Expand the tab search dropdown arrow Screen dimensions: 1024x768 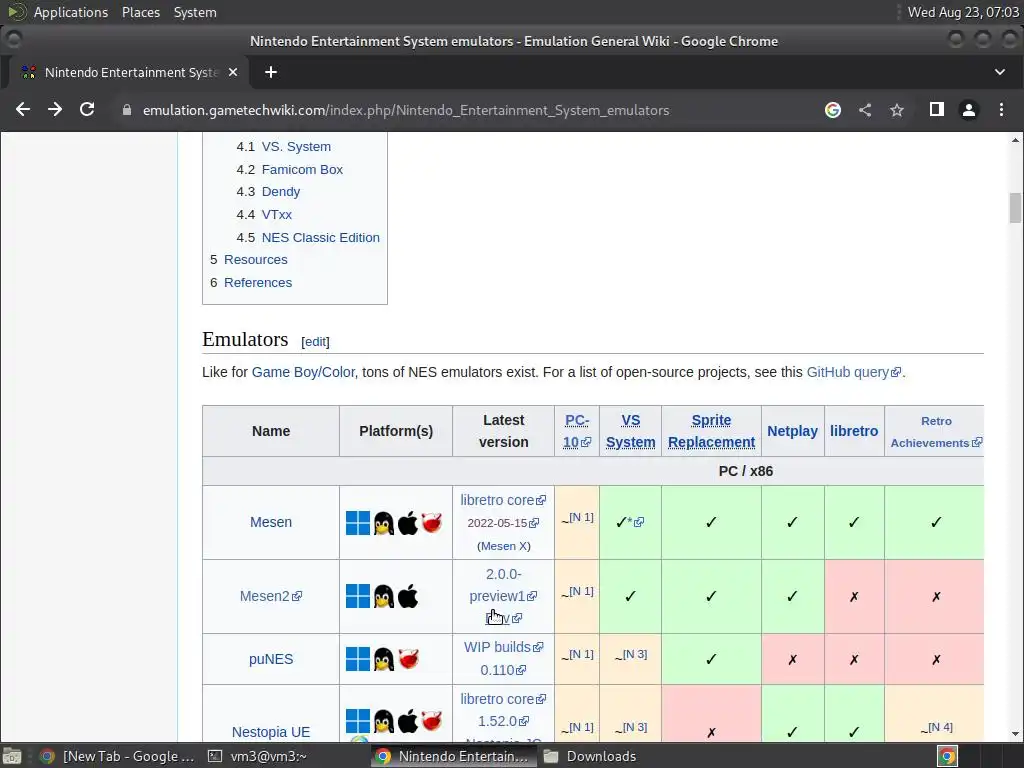[1000, 72]
